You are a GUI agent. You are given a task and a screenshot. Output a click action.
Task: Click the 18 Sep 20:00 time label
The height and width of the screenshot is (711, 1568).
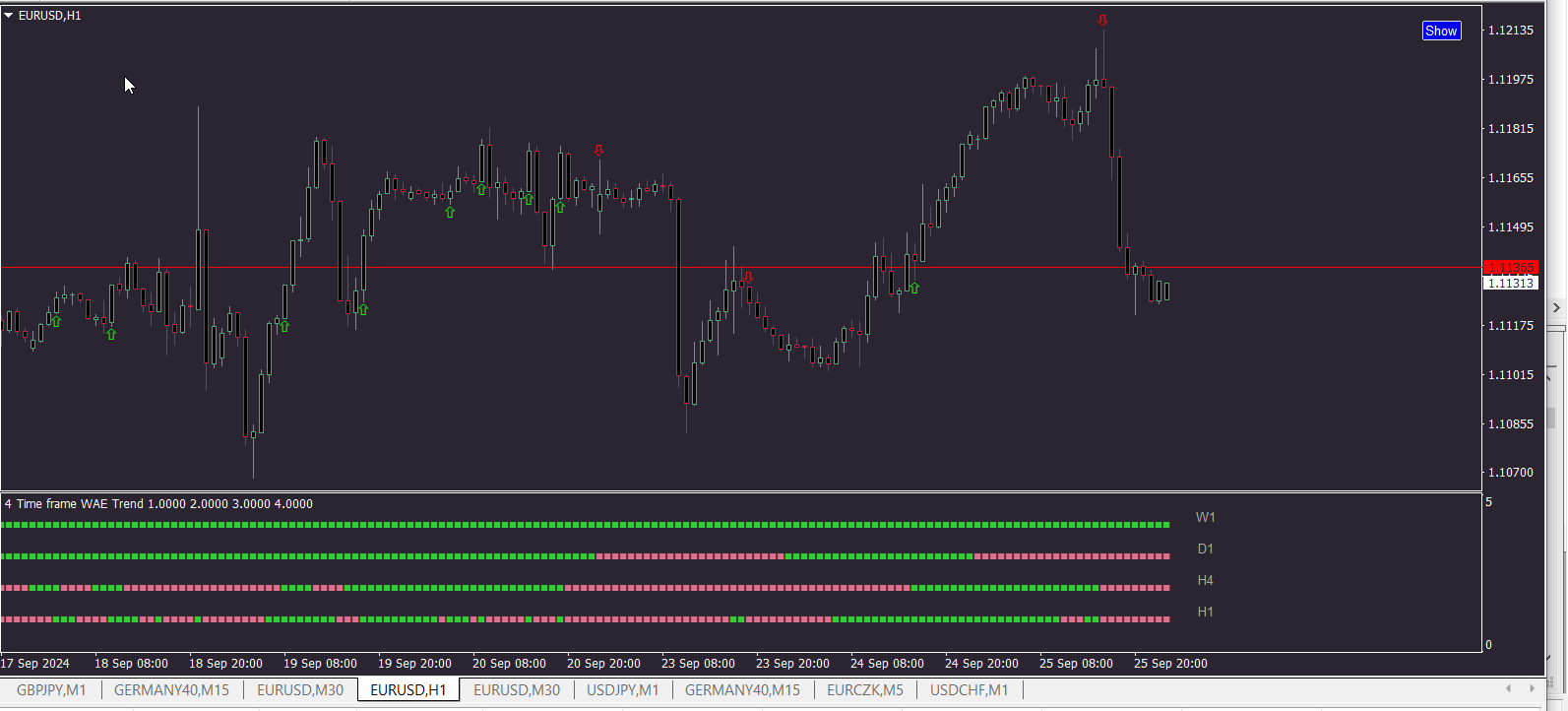point(225,664)
